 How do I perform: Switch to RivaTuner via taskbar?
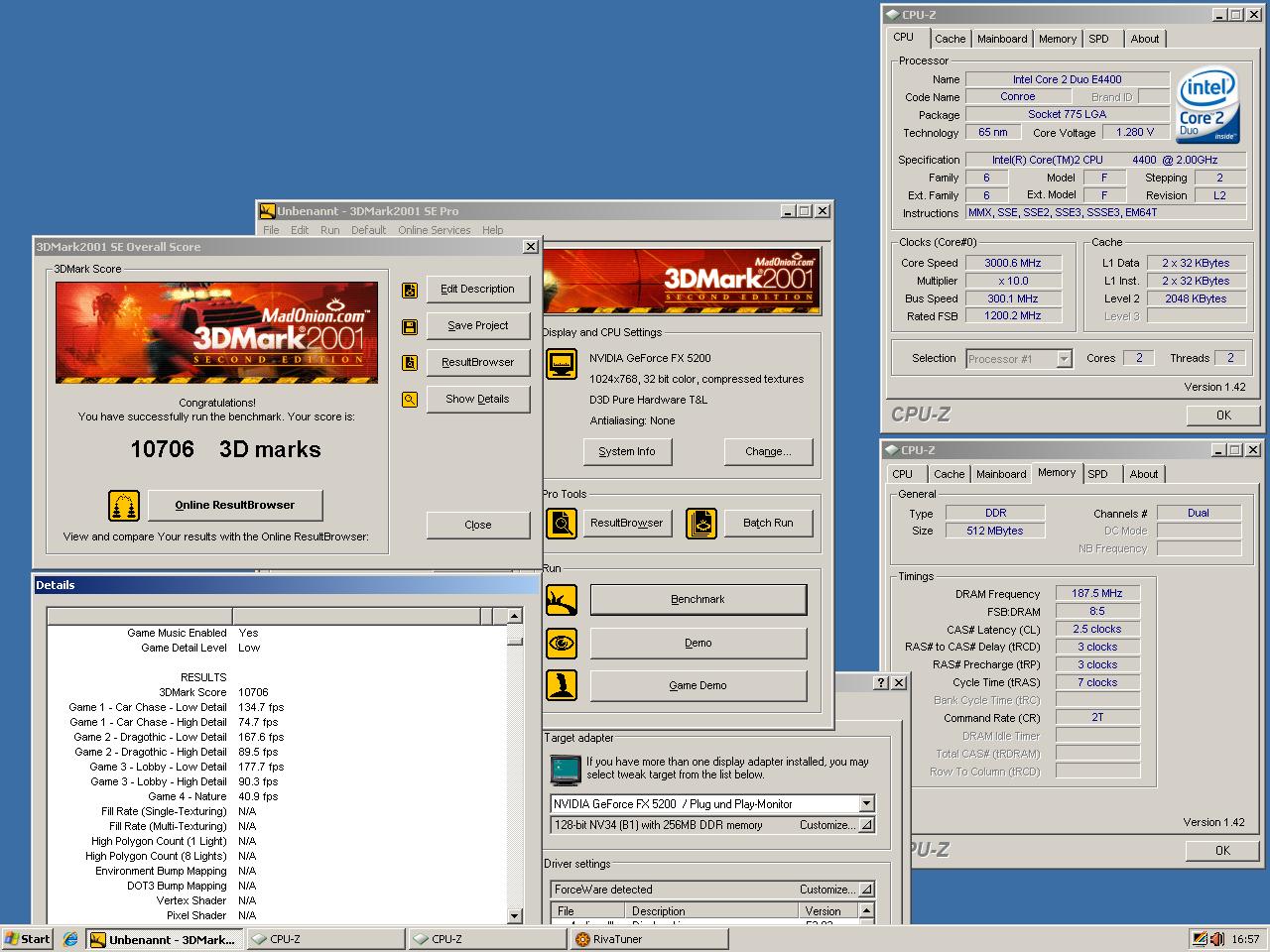(x=650, y=939)
